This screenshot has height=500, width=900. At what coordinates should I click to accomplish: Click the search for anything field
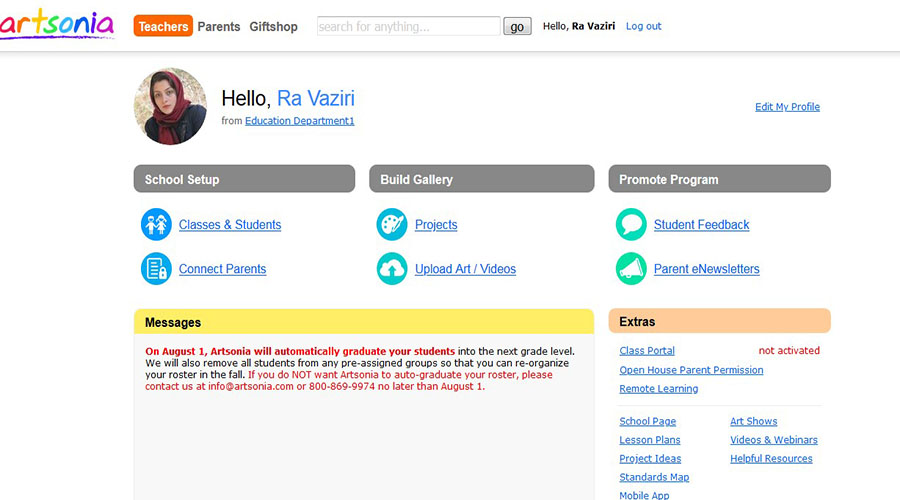click(408, 27)
